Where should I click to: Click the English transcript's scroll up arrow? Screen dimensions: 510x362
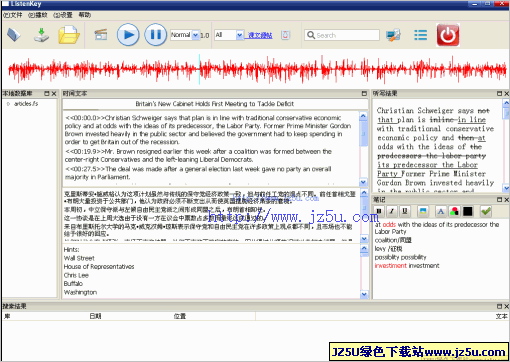pos(363,116)
